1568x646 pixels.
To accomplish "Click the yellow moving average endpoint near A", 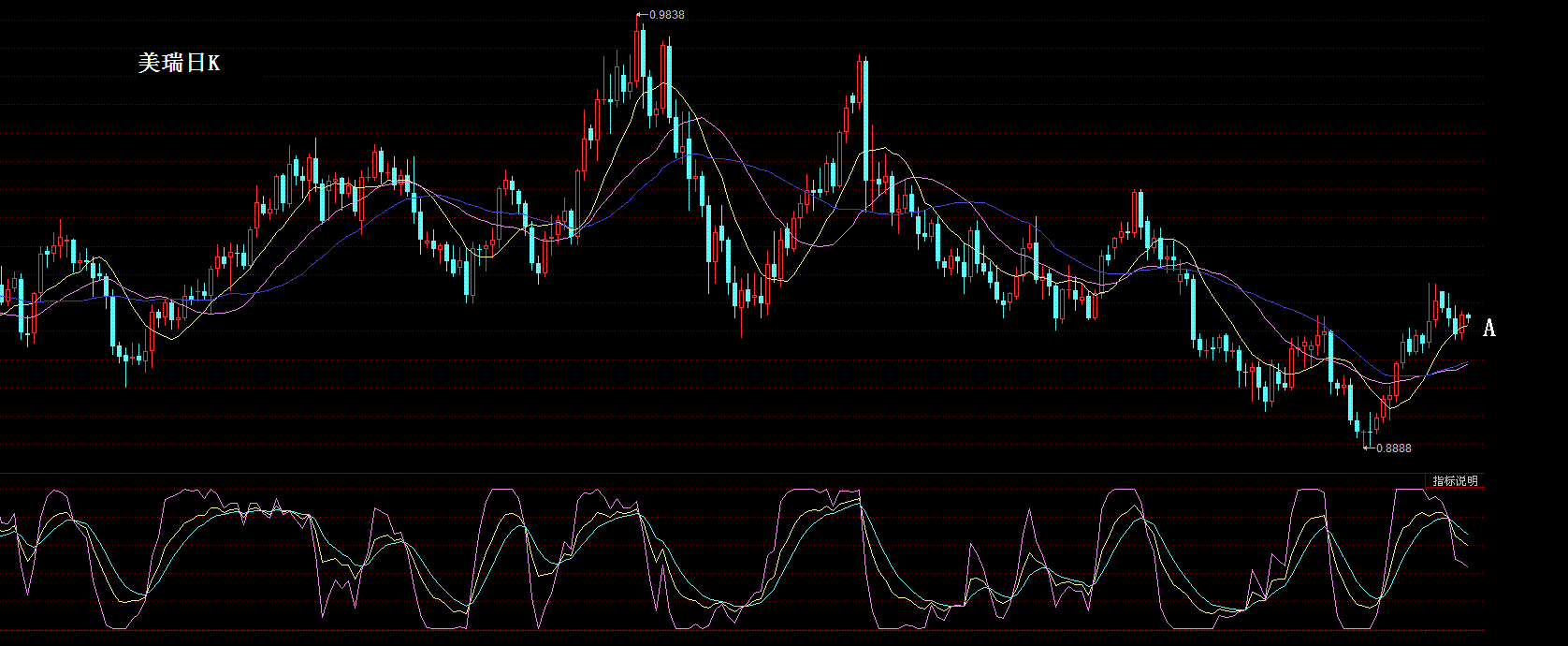I will (1466, 327).
